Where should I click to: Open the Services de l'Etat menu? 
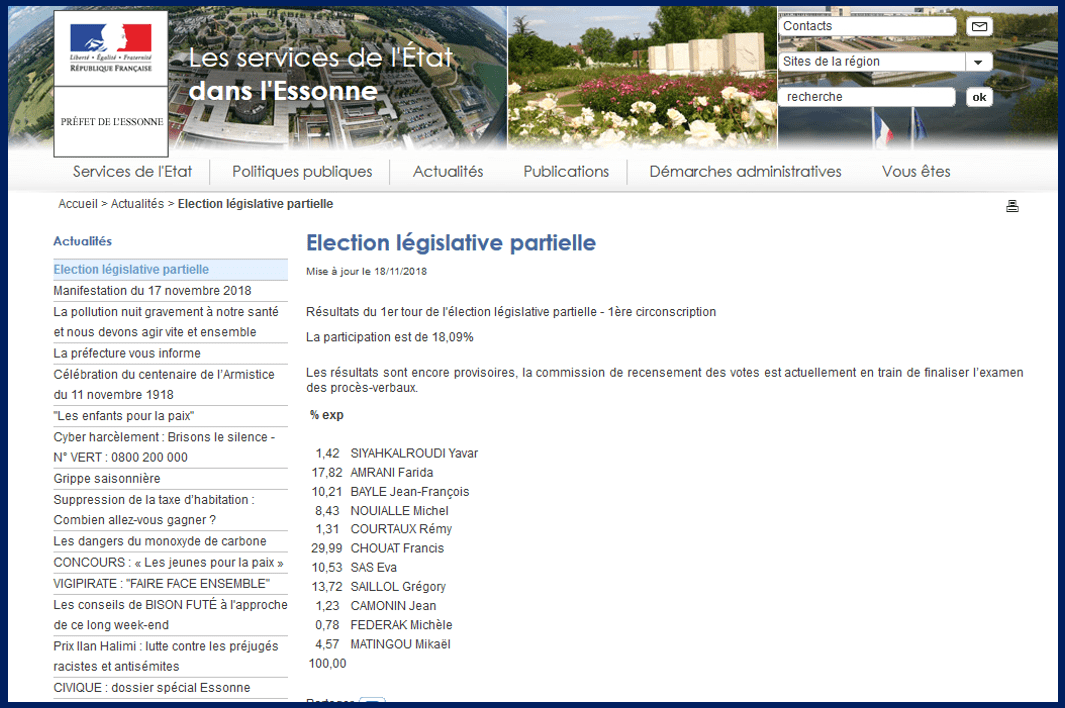tap(132, 172)
